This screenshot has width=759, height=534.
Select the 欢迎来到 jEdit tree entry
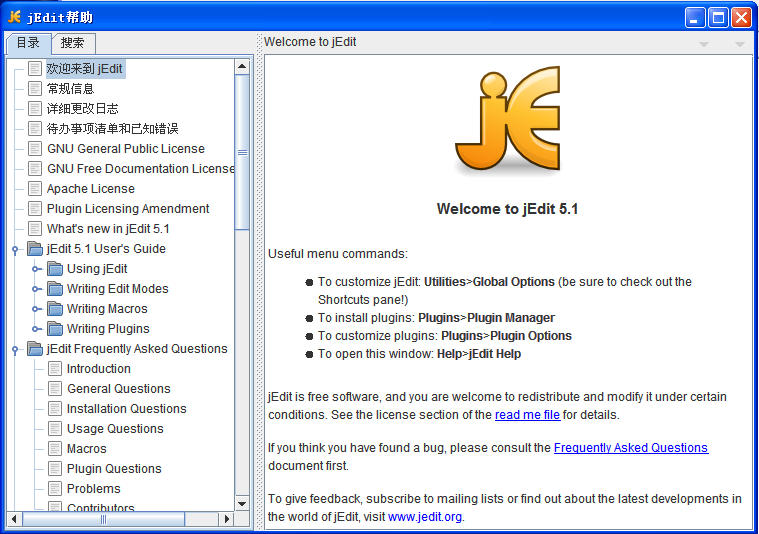coord(85,69)
